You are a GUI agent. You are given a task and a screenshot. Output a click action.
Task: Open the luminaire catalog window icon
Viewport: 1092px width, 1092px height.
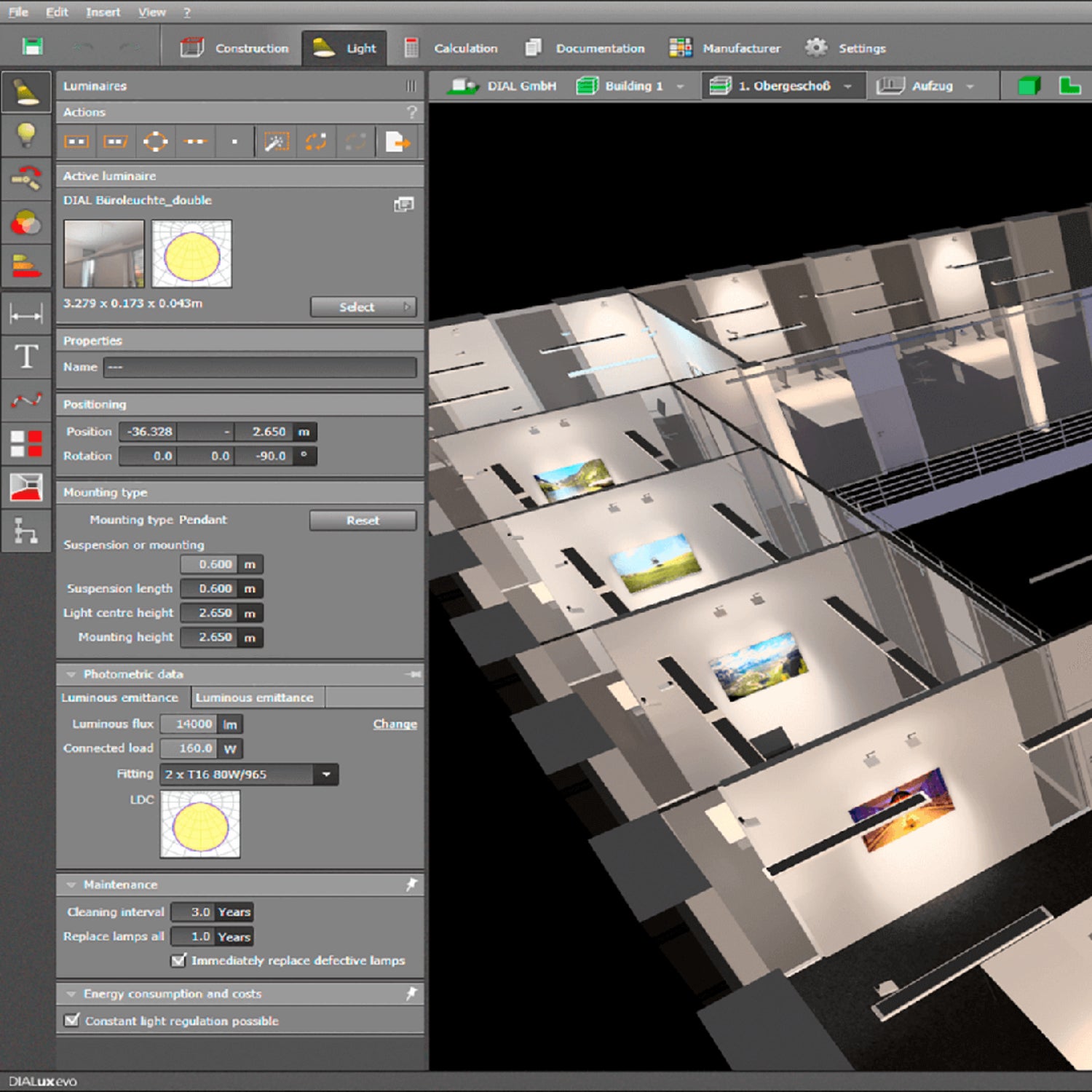coord(403,205)
